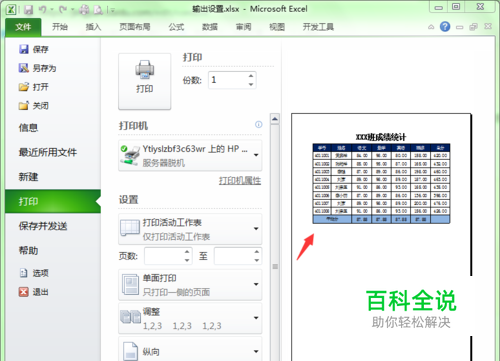Switch to the 开始 ribbon tab
500x361 pixels.
coord(60,27)
